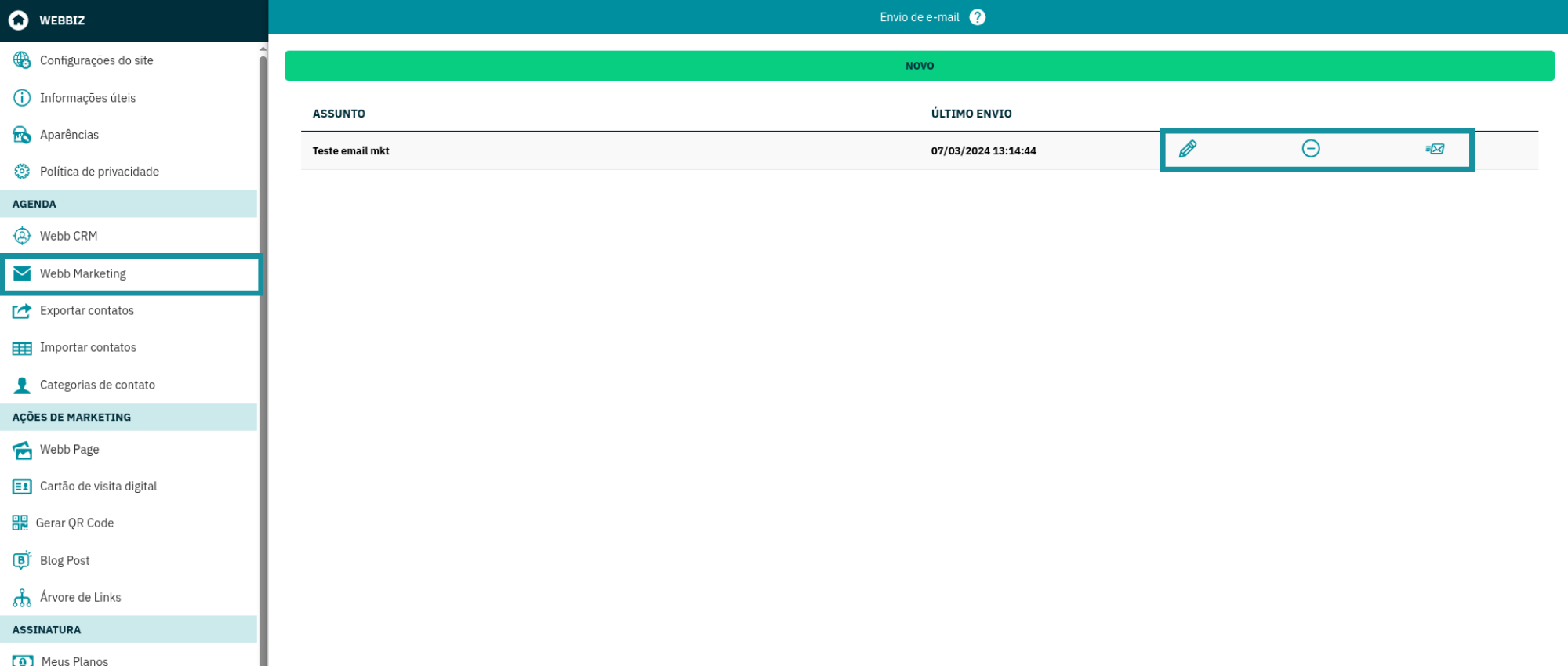Go to Informações úteis
Screen dimensions: 1568x666
point(88,98)
